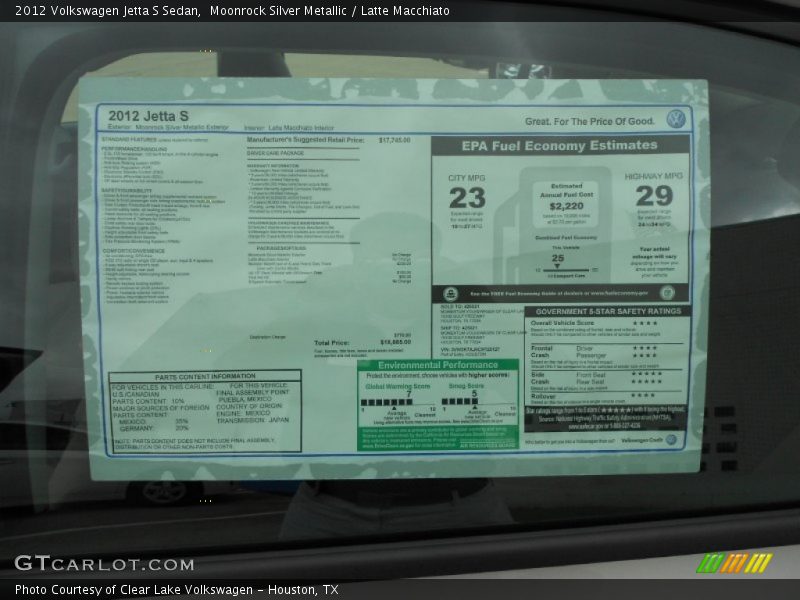
Task: Click the EPA seal in fuel economy footer
Action: 451,294
